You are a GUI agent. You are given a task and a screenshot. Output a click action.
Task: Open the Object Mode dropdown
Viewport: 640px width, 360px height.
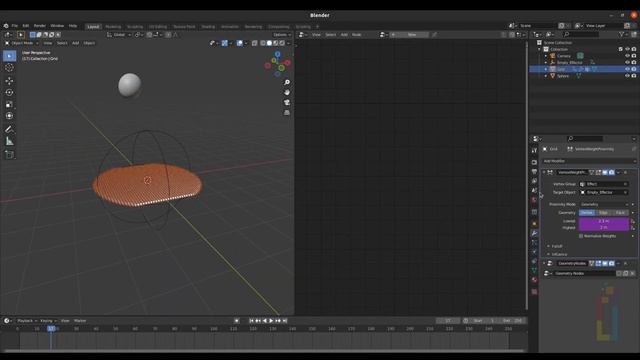21,43
